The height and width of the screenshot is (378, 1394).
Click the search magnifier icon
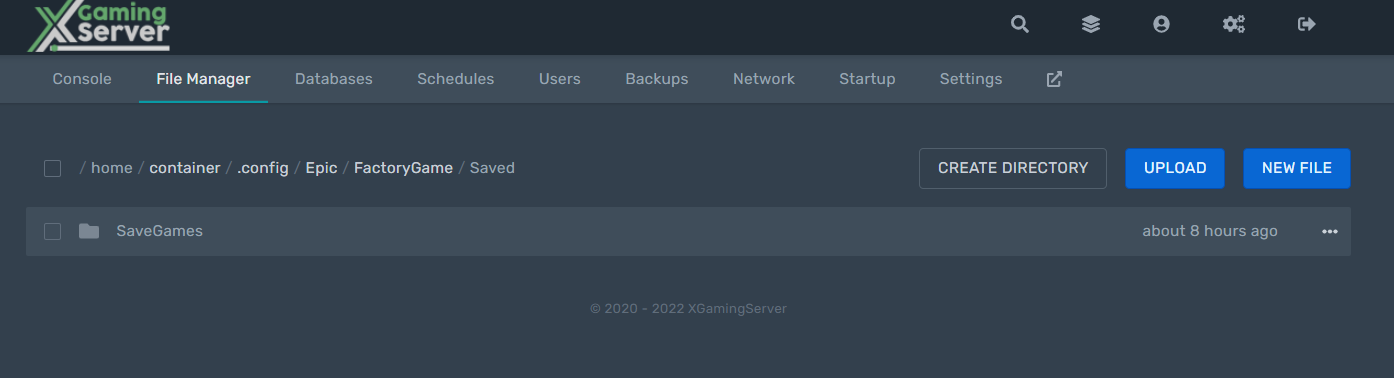click(x=1020, y=24)
